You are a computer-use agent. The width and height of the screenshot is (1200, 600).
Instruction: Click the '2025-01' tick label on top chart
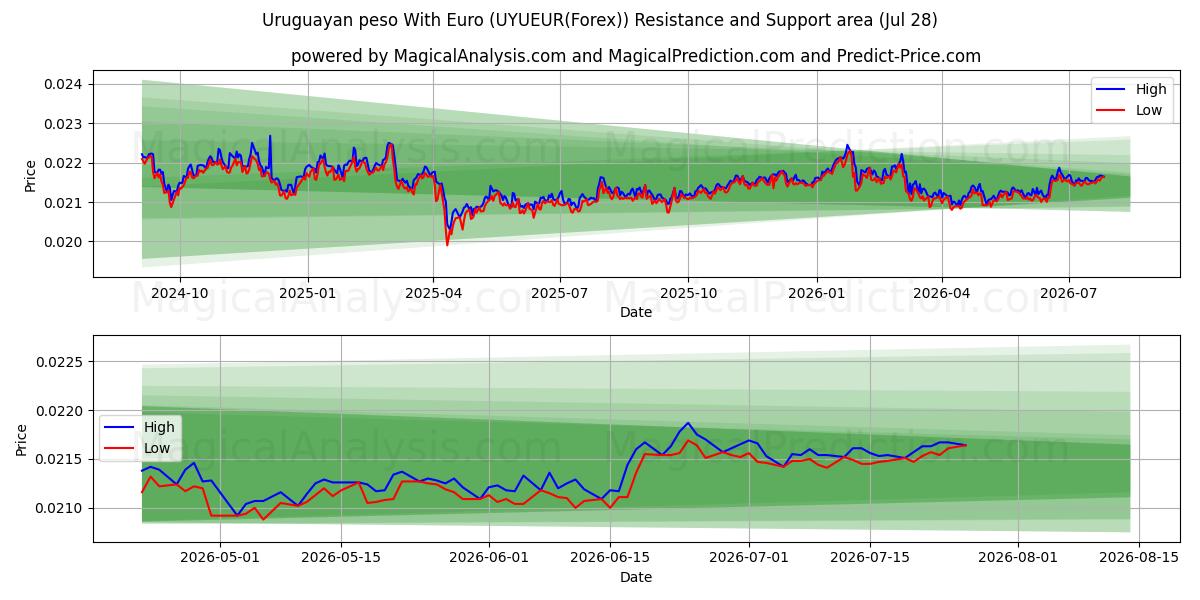pos(307,293)
